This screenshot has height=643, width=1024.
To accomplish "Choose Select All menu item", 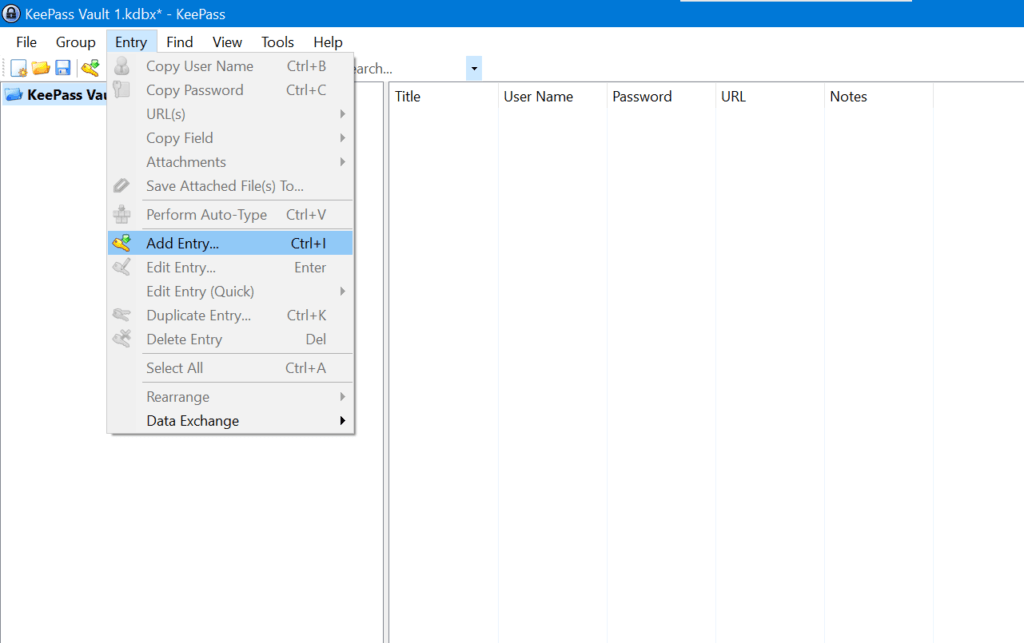I will coord(230,368).
